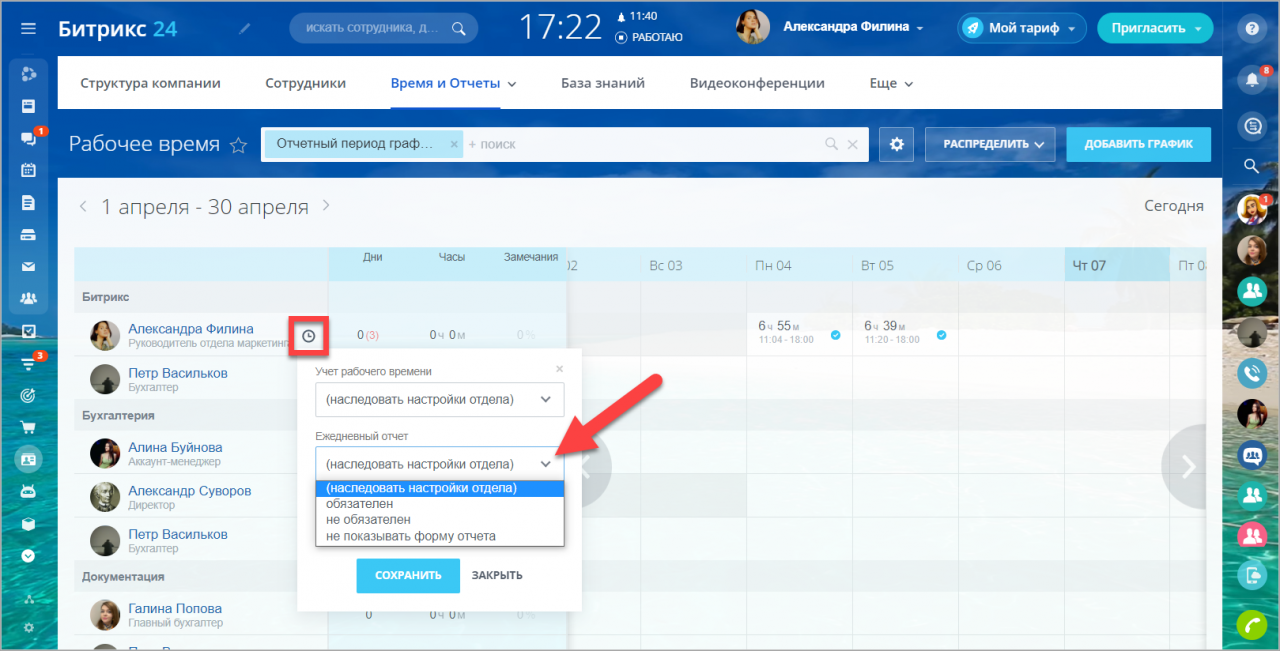
Task: Open chat icon with badge 1 in left sidebar
Action: coord(28,139)
